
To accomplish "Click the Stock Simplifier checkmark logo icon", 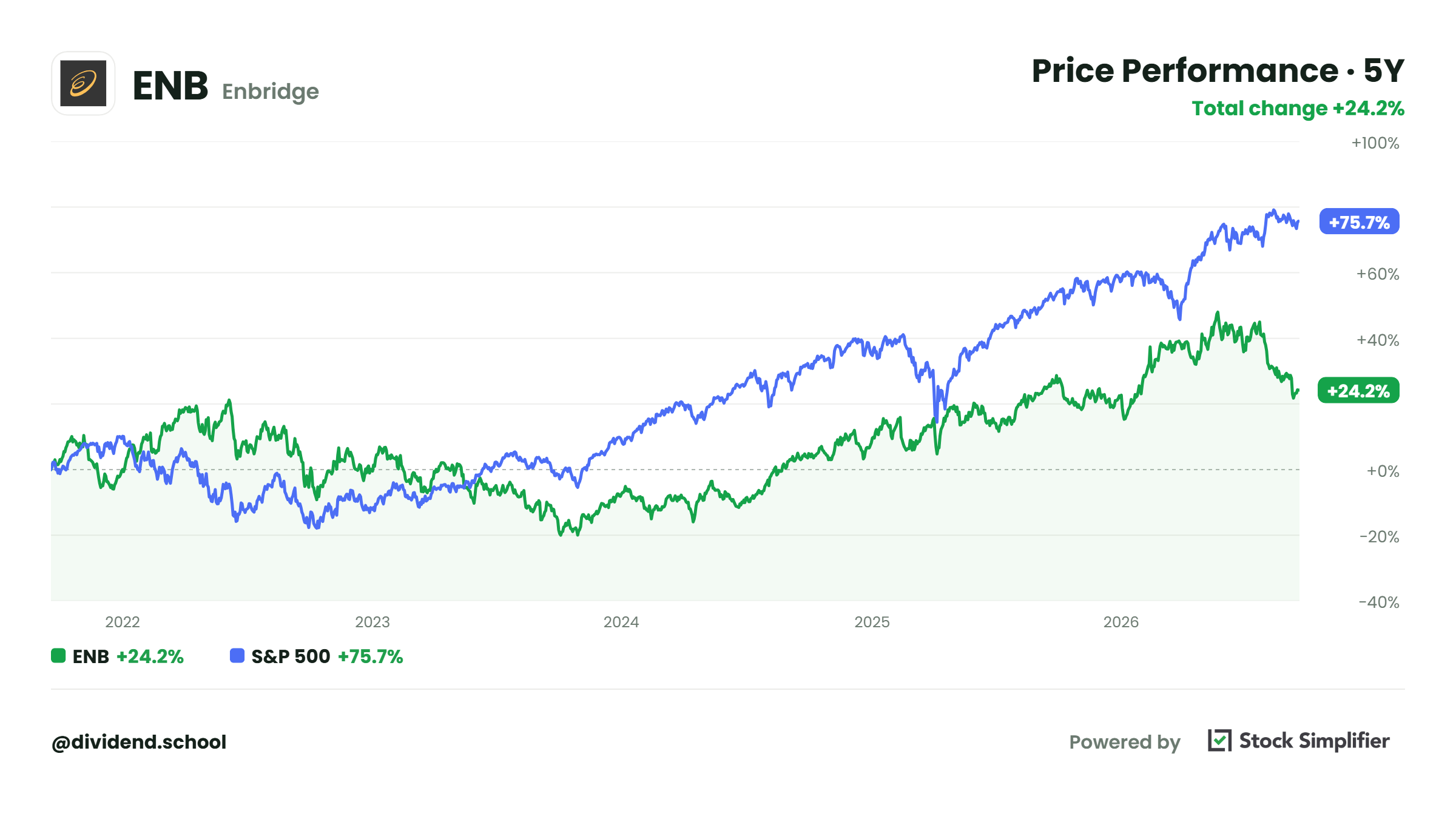I will pyautogui.click(x=1219, y=740).
